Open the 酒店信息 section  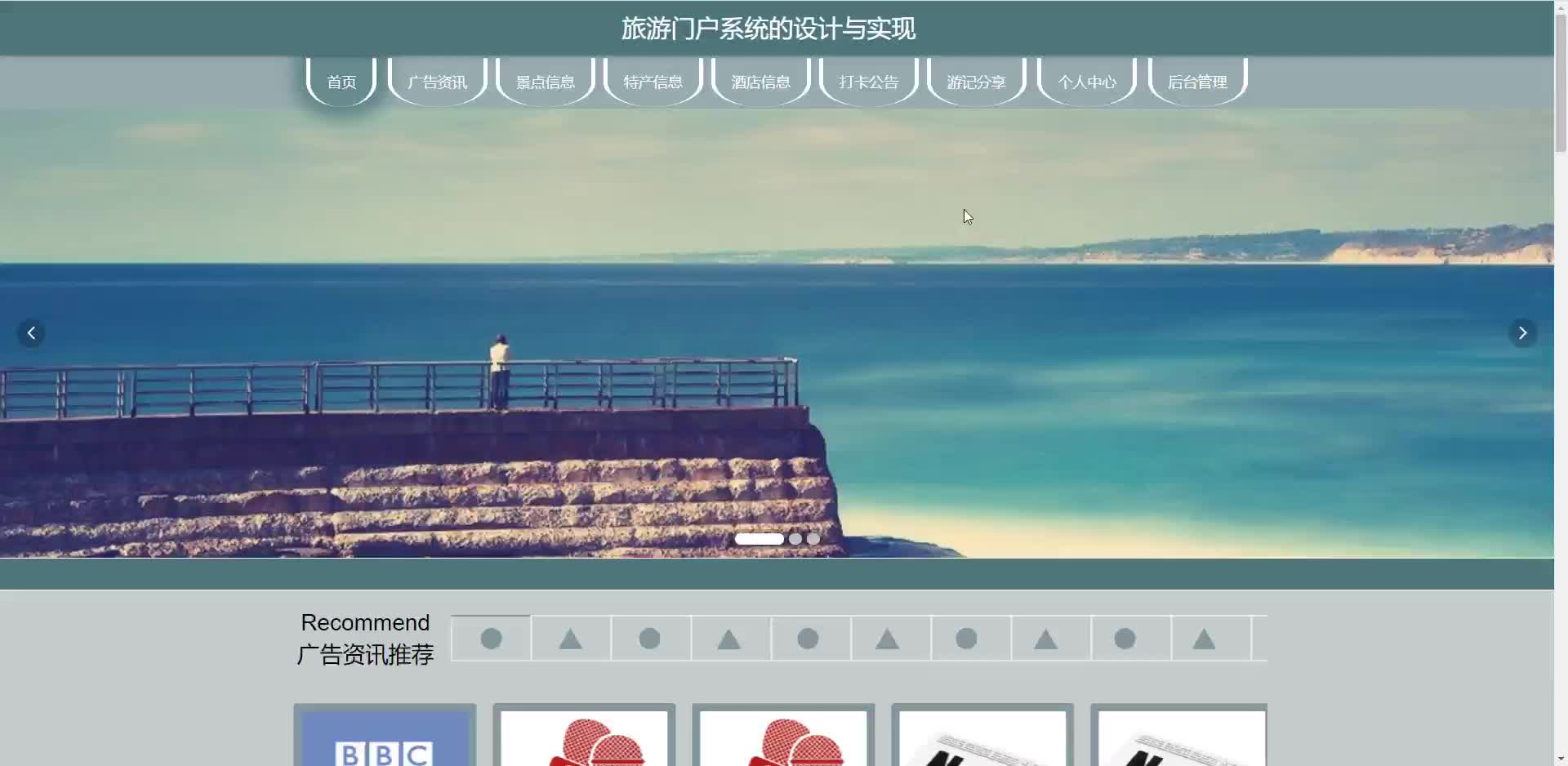(x=760, y=82)
